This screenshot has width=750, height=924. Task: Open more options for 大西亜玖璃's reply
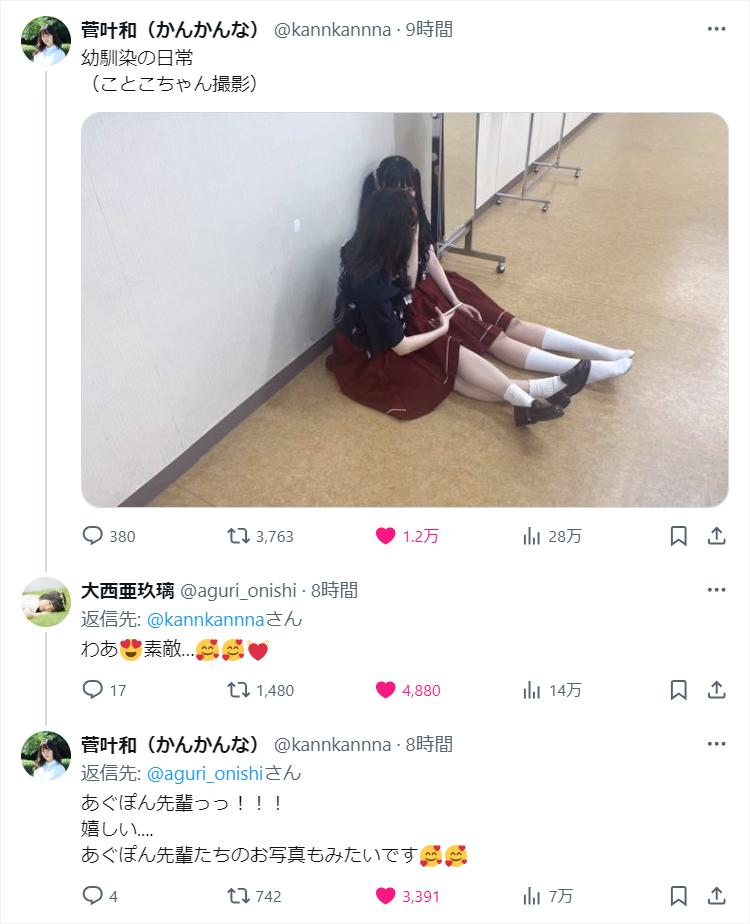pyautogui.click(x=716, y=590)
